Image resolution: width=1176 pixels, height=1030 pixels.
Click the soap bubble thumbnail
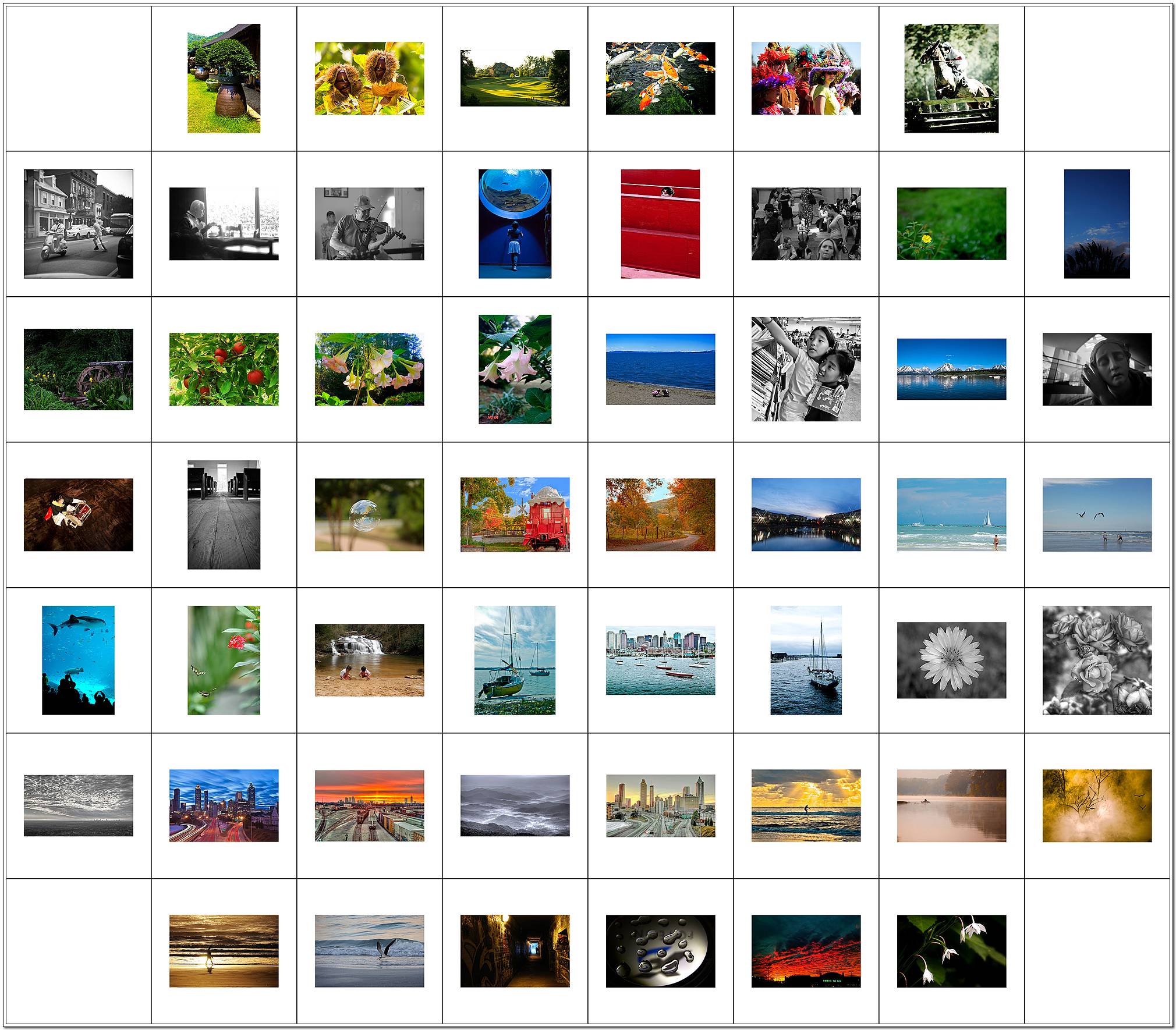(369, 514)
